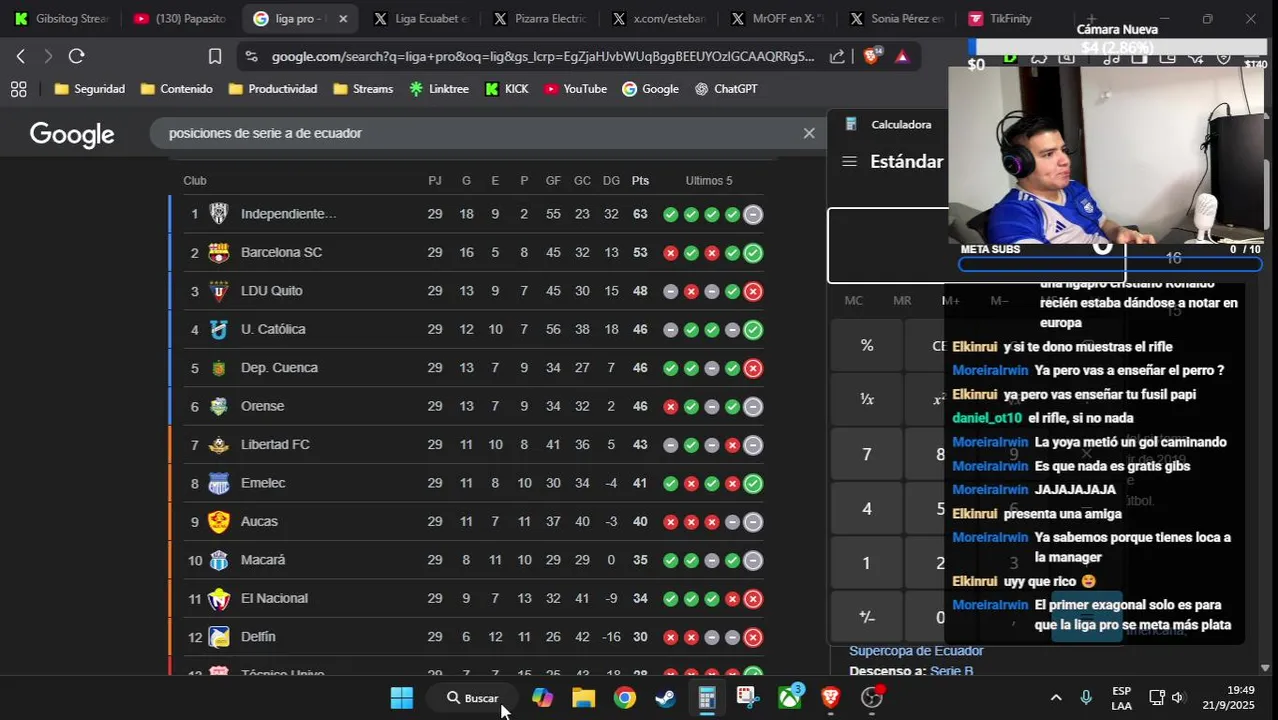Switch to the Gibsitog Stream tab
Image resolution: width=1278 pixels, height=720 pixels.
[60, 19]
